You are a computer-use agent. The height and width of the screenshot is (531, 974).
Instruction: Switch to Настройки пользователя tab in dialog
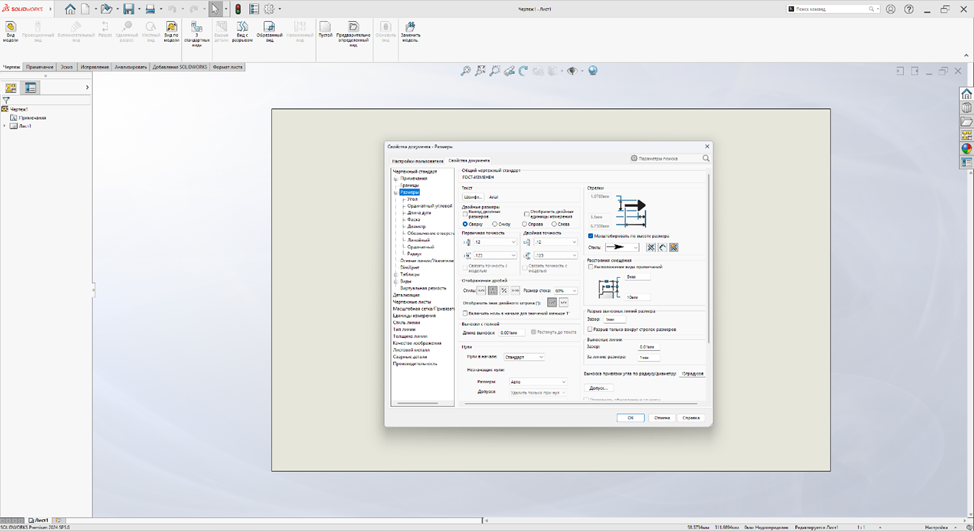pyautogui.click(x=417, y=161)
